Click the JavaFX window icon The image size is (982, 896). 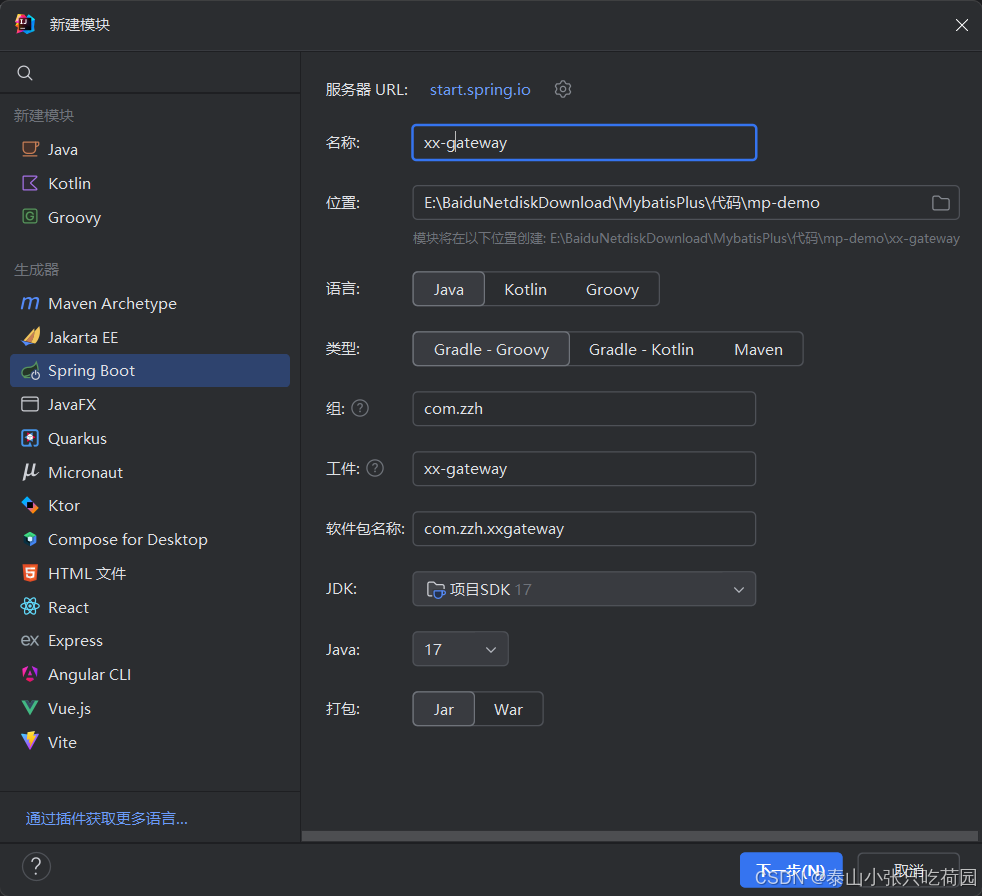30,404
